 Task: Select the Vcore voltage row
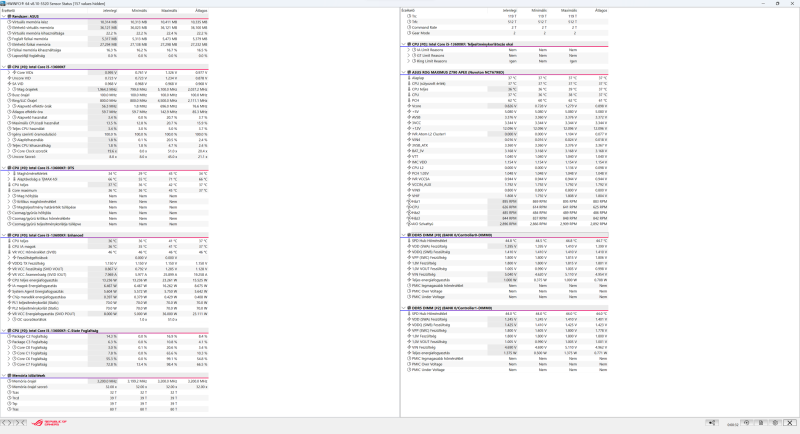[505, 106]
